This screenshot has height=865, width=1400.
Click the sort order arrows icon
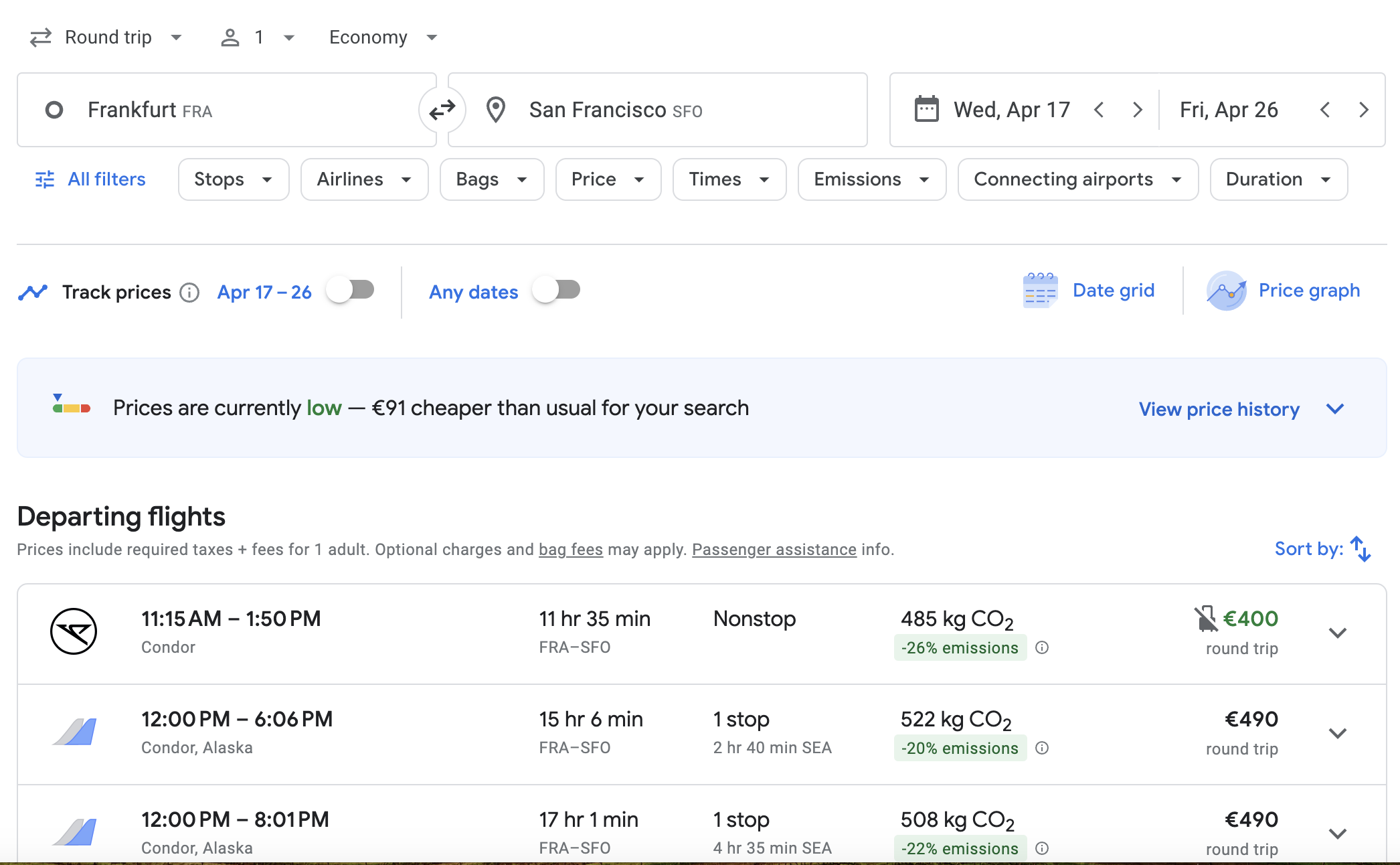pyautogui.click(x=1361, y=549)
